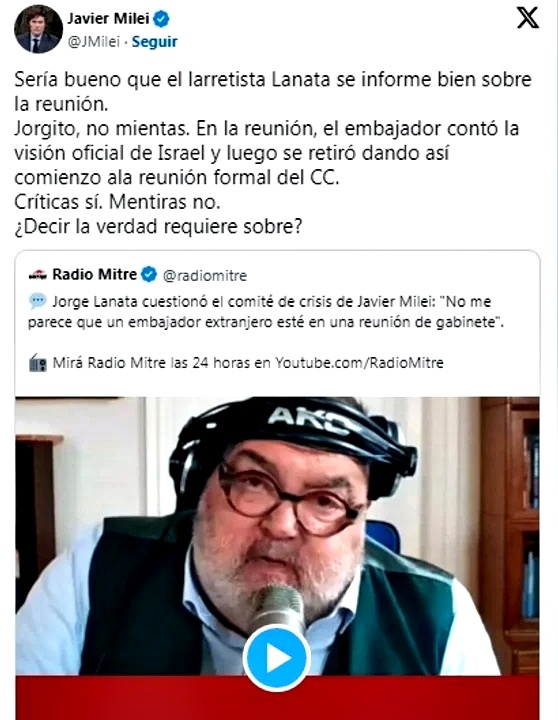Follow Javier Milei with Seguir
Viewport: 558px width, 720px height.
[154, 42]
